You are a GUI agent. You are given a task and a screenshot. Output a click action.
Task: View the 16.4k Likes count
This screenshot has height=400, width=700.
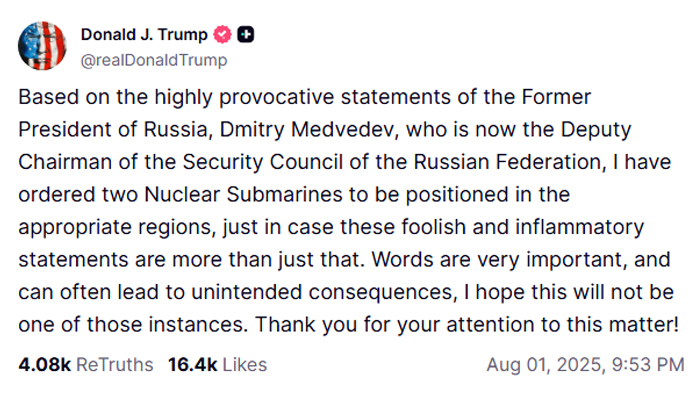click(x=192, y=365)
